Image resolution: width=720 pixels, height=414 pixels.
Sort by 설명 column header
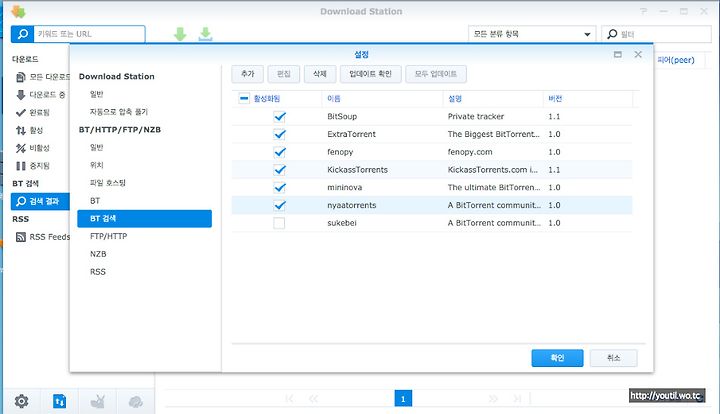pyautogui.click(x=455, y=99)
